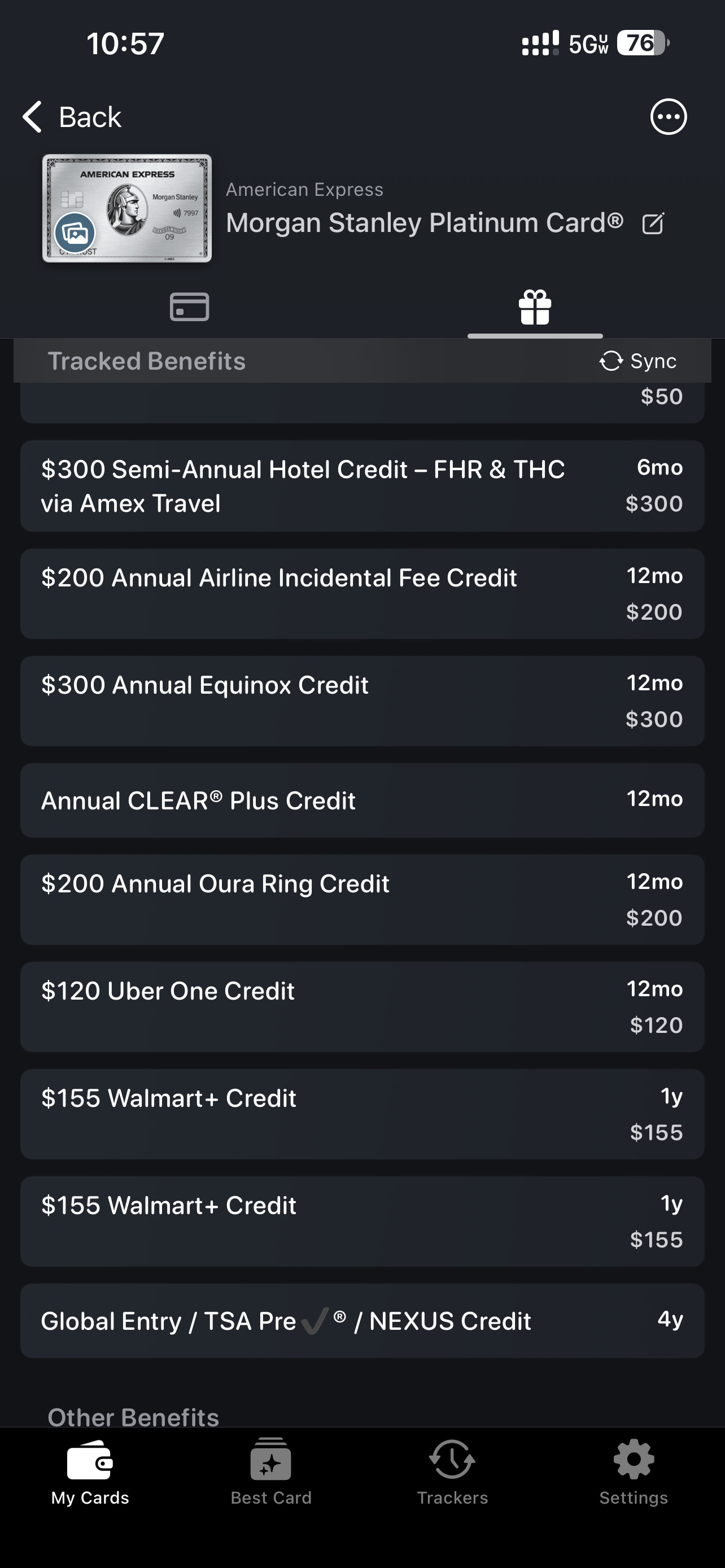Switch to the card details tab

(189, 306)
